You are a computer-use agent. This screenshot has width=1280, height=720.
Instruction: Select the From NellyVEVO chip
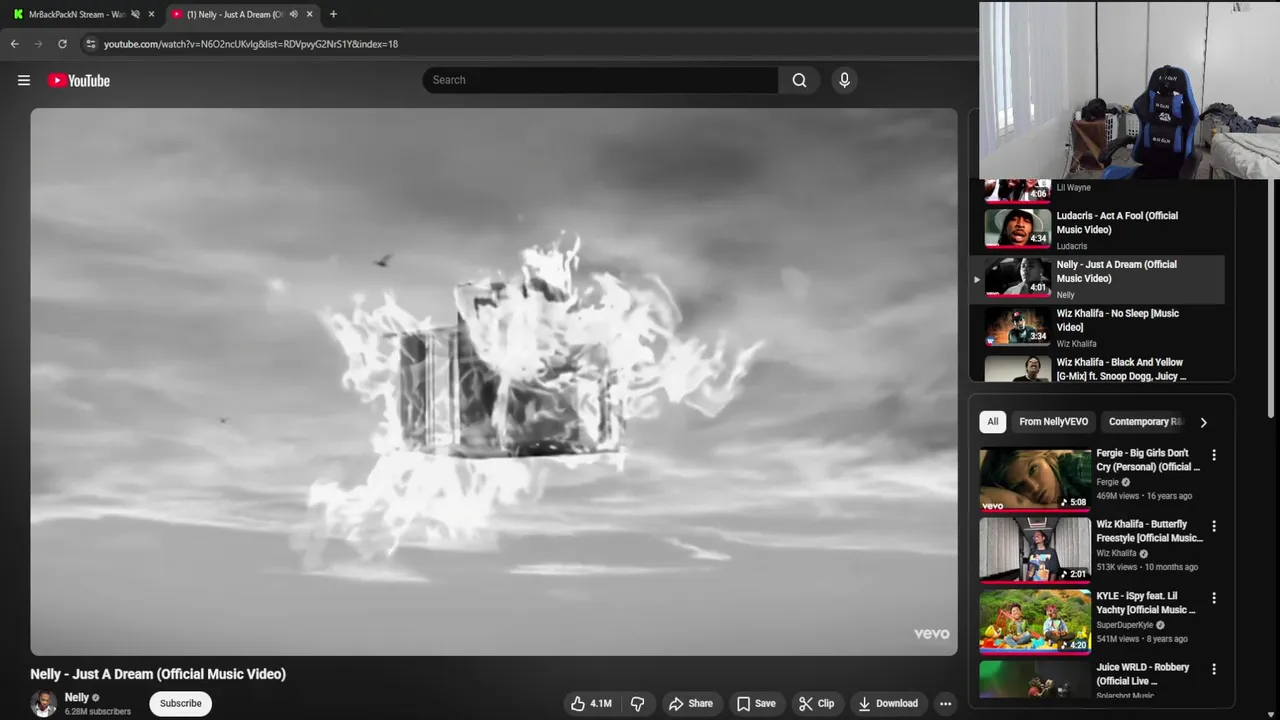click(1053, 422)
